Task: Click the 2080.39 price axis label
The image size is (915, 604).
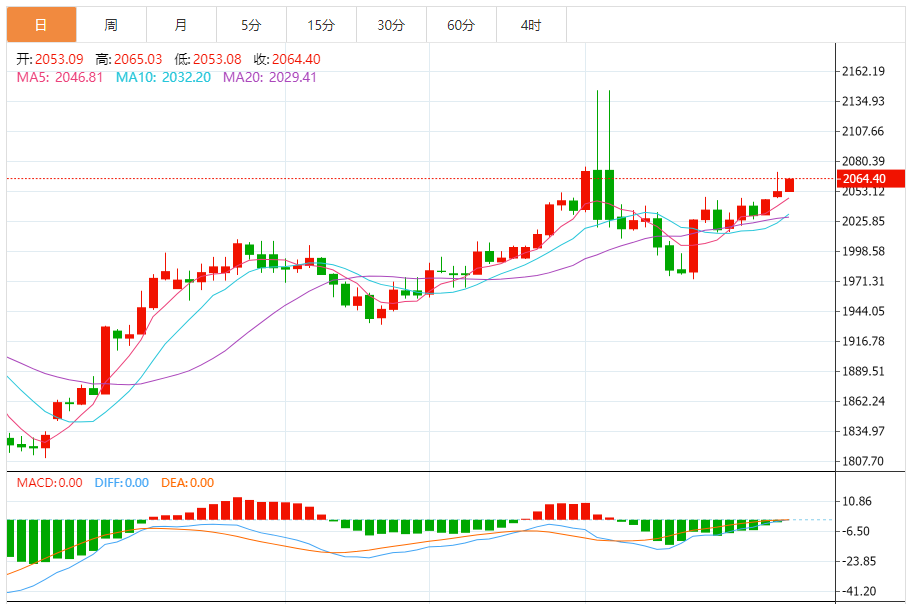Action: [863, 161]
